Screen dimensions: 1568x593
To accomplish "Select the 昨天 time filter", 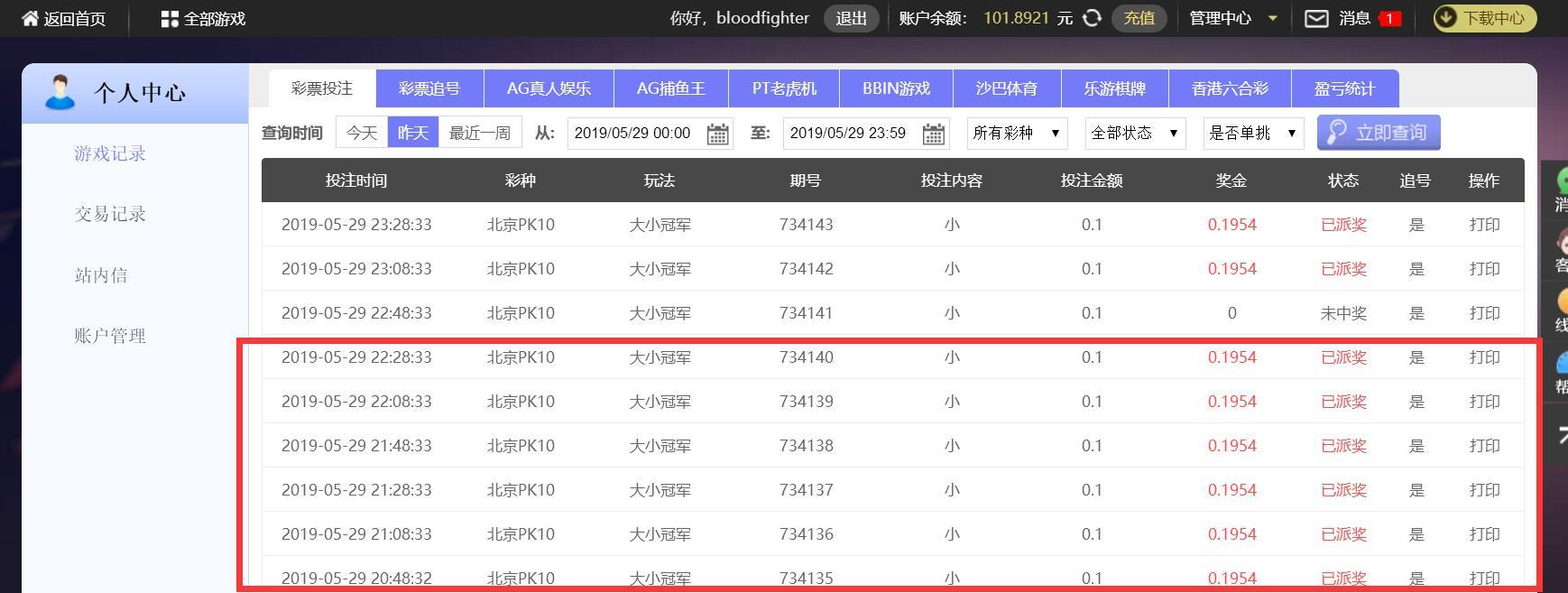I will tap(413, 133).
